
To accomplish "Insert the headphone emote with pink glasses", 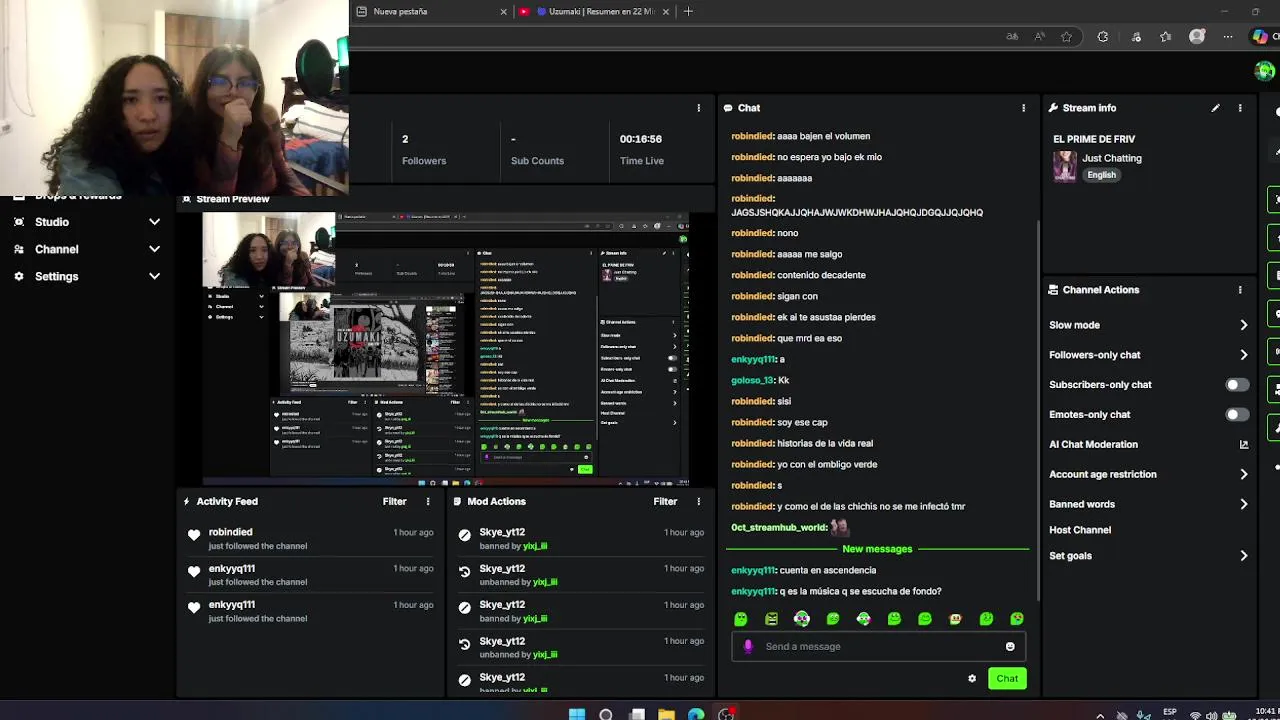I will (802, 619).
